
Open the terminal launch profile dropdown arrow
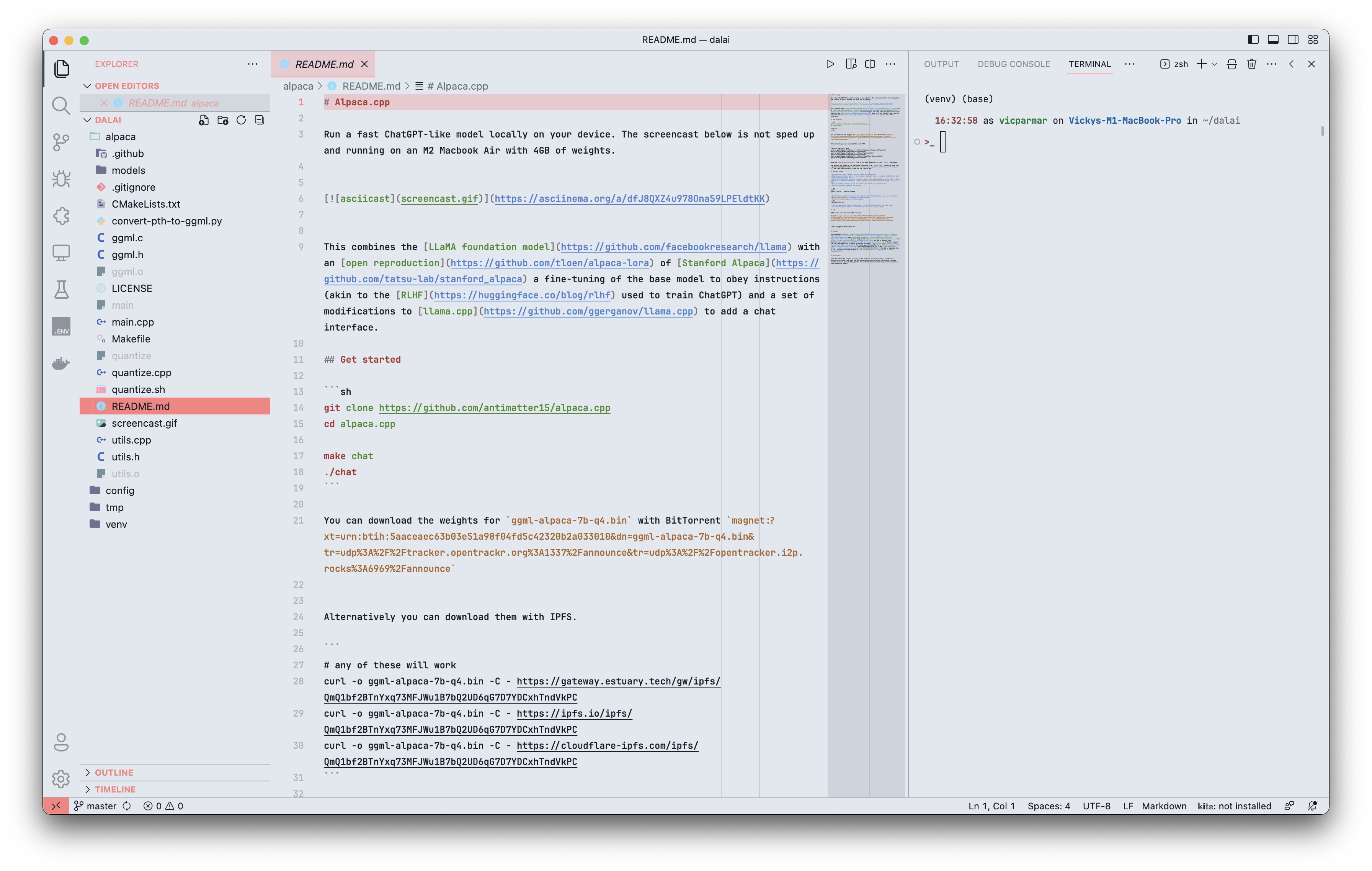pos(1214,64)
